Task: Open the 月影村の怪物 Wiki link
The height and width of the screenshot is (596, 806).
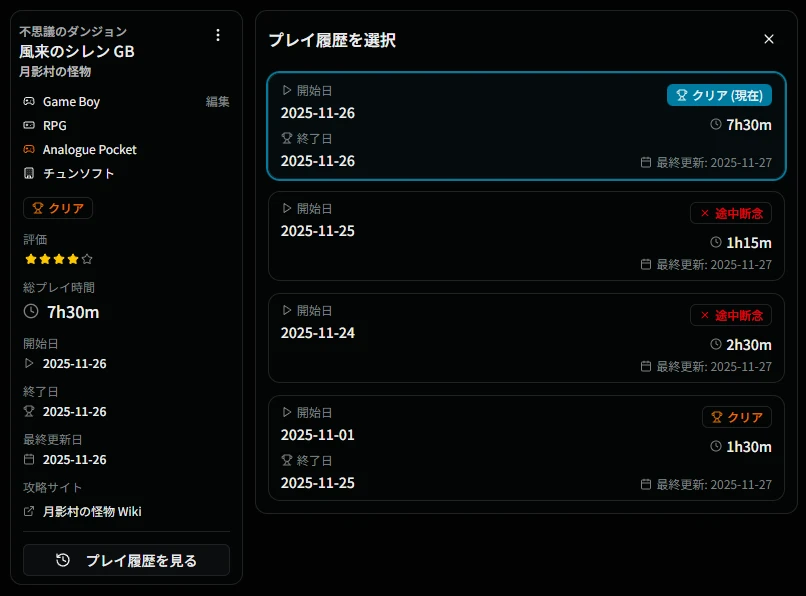Action: coord(92,512)
